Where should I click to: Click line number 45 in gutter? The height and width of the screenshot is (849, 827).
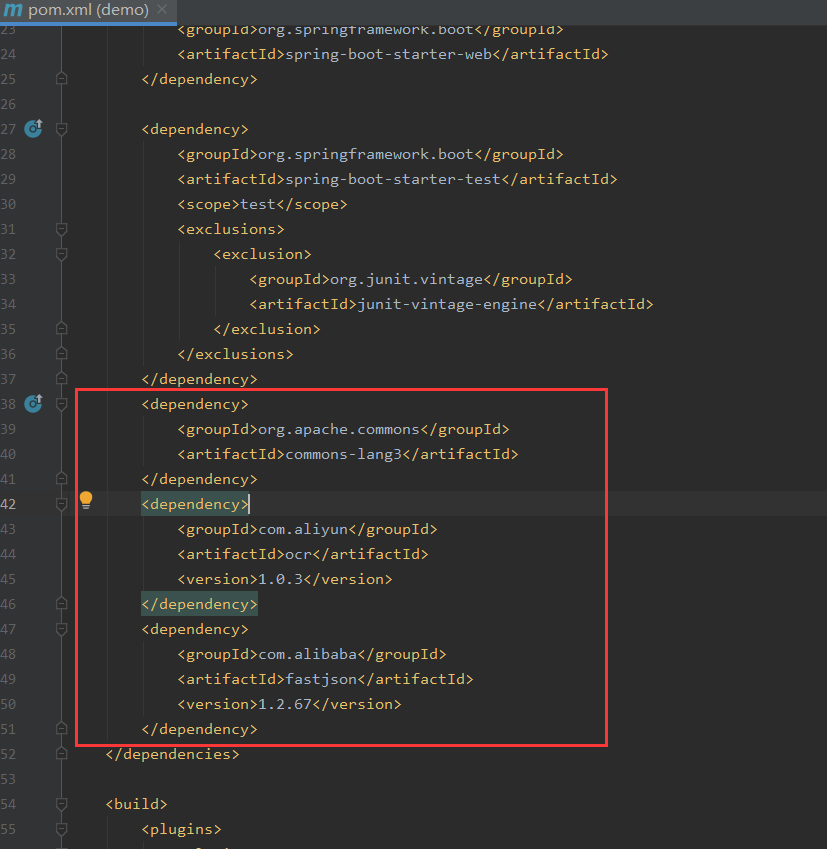coord(9,579)
